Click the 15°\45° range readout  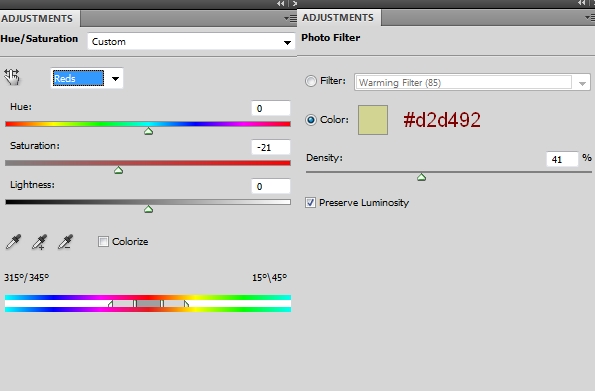tap(269, 277)
